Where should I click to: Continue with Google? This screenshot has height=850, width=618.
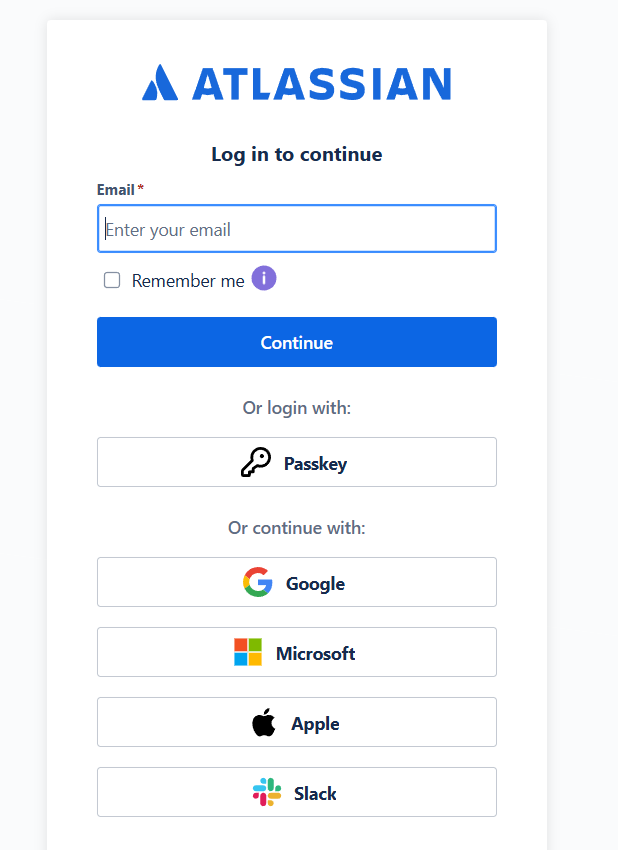pyautogui.click(x=296, y=582)
